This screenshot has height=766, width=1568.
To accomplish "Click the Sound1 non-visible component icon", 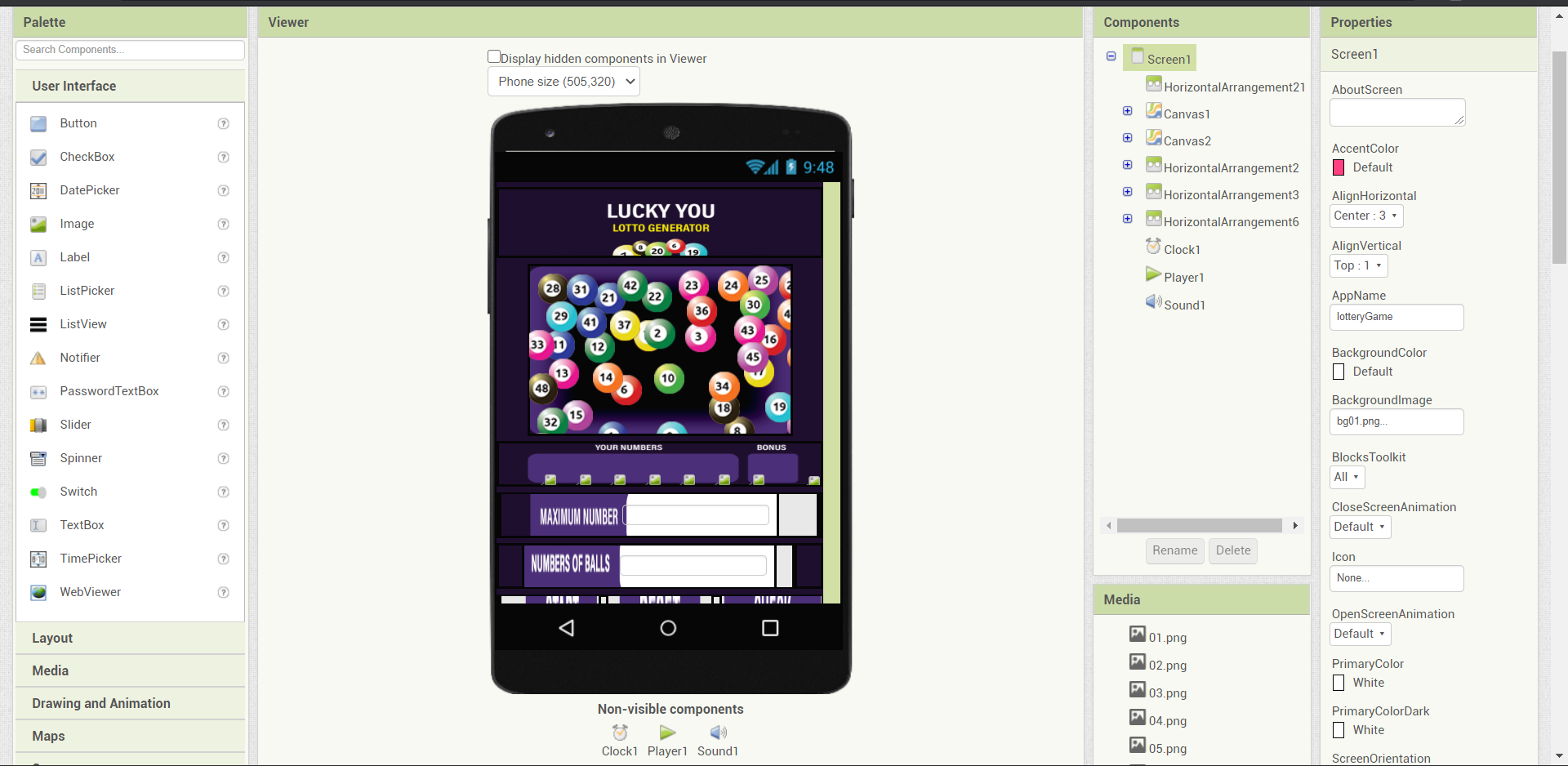I will pos(718,733).
